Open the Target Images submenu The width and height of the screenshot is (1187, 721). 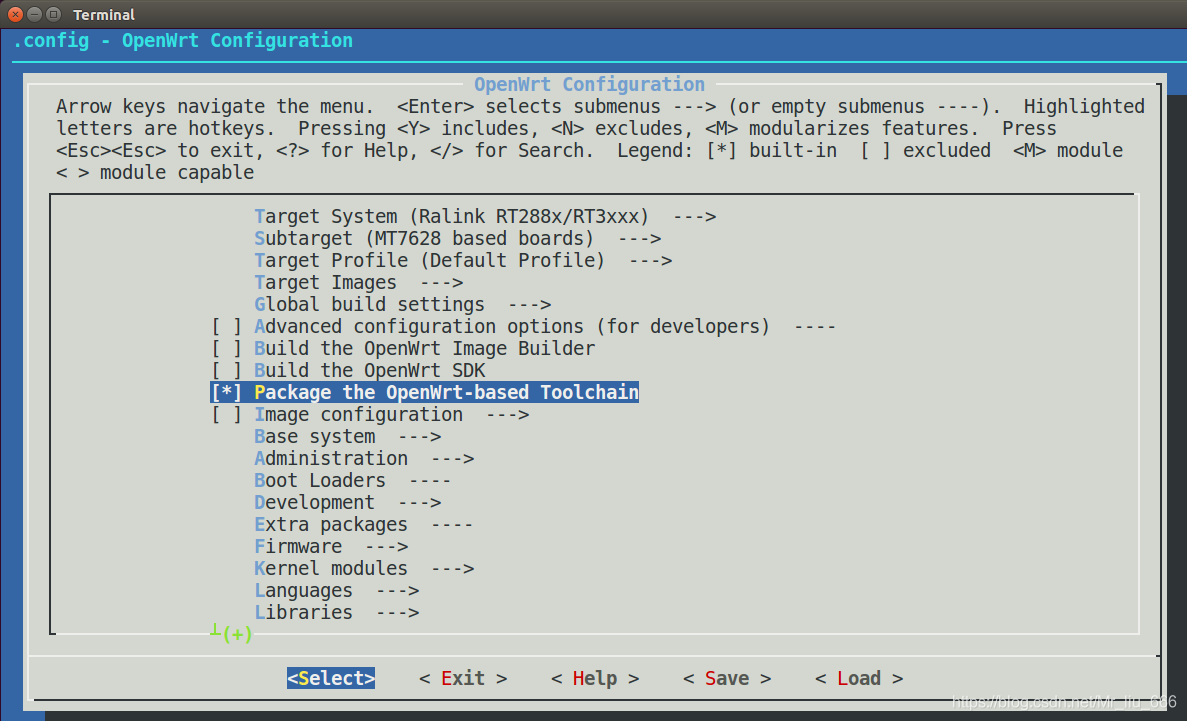click(359, 282)
